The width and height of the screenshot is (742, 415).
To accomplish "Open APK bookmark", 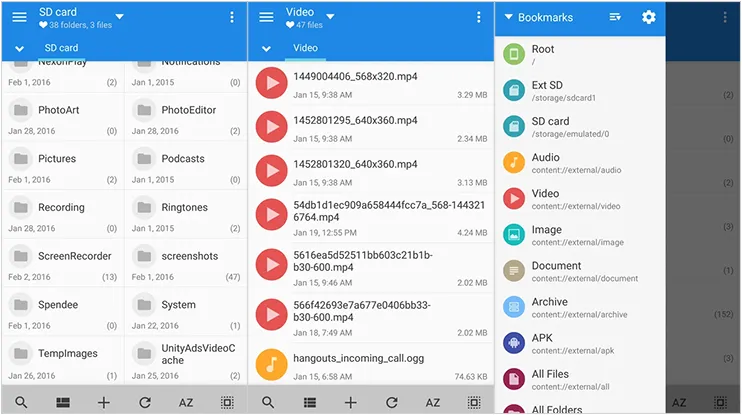I will coord(580,343).
